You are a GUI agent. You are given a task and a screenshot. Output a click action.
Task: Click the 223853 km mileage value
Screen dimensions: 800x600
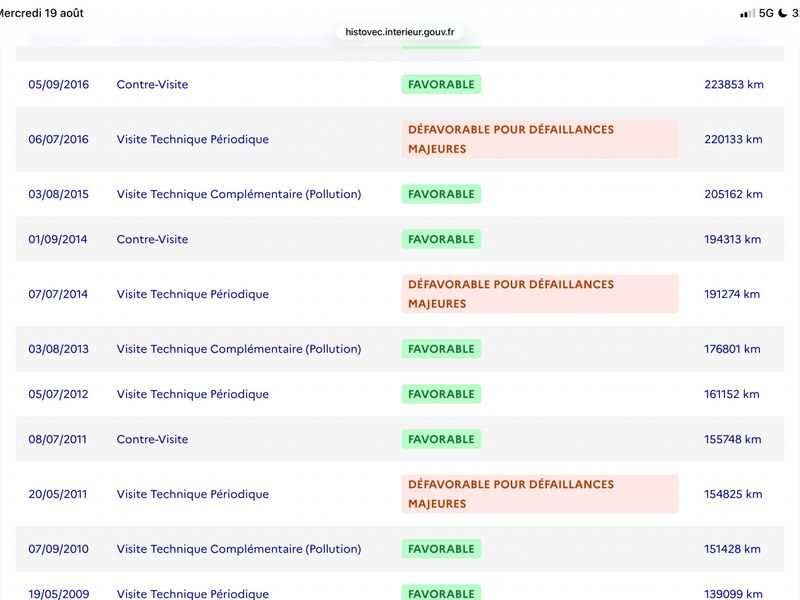734,84
